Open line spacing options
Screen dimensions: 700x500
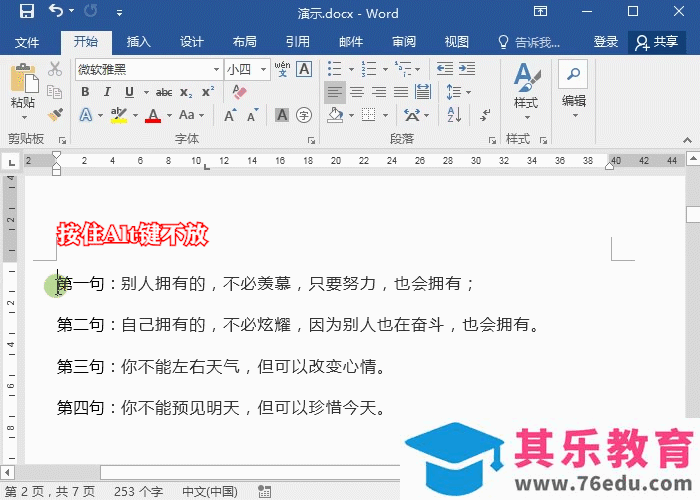coord(458,92)
